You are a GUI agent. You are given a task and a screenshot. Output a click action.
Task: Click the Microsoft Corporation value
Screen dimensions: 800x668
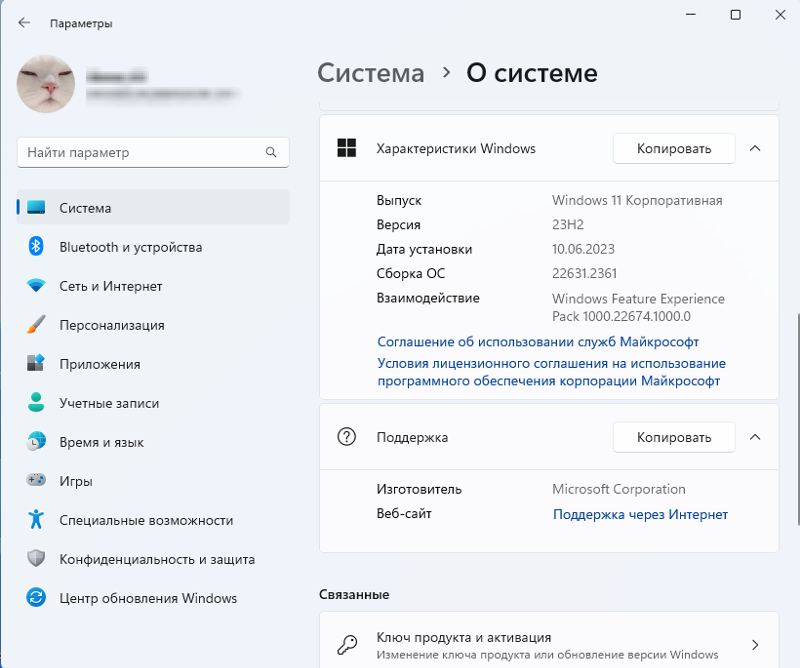[618, 489]
